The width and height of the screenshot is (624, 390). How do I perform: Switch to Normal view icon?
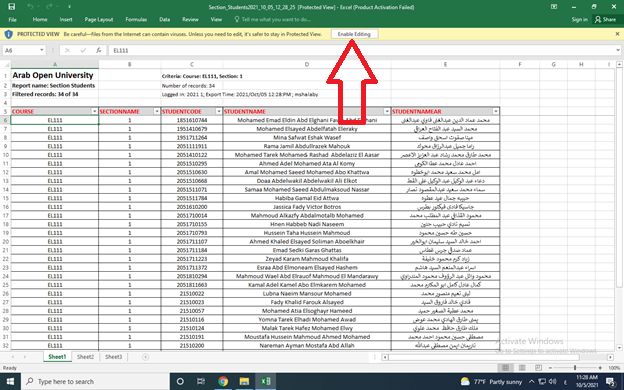(x=505, y=368)
